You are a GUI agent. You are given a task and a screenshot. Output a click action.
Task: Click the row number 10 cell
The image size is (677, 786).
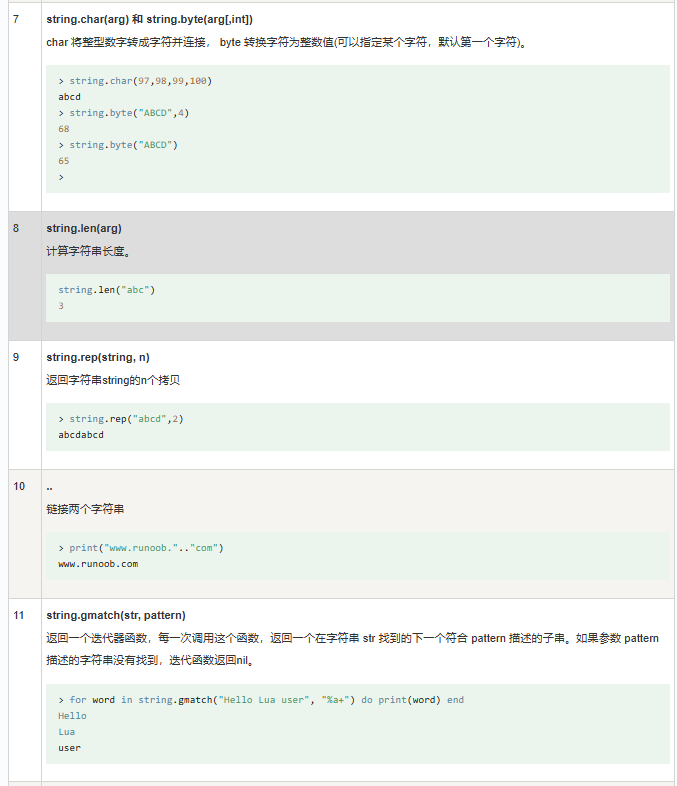25,534
